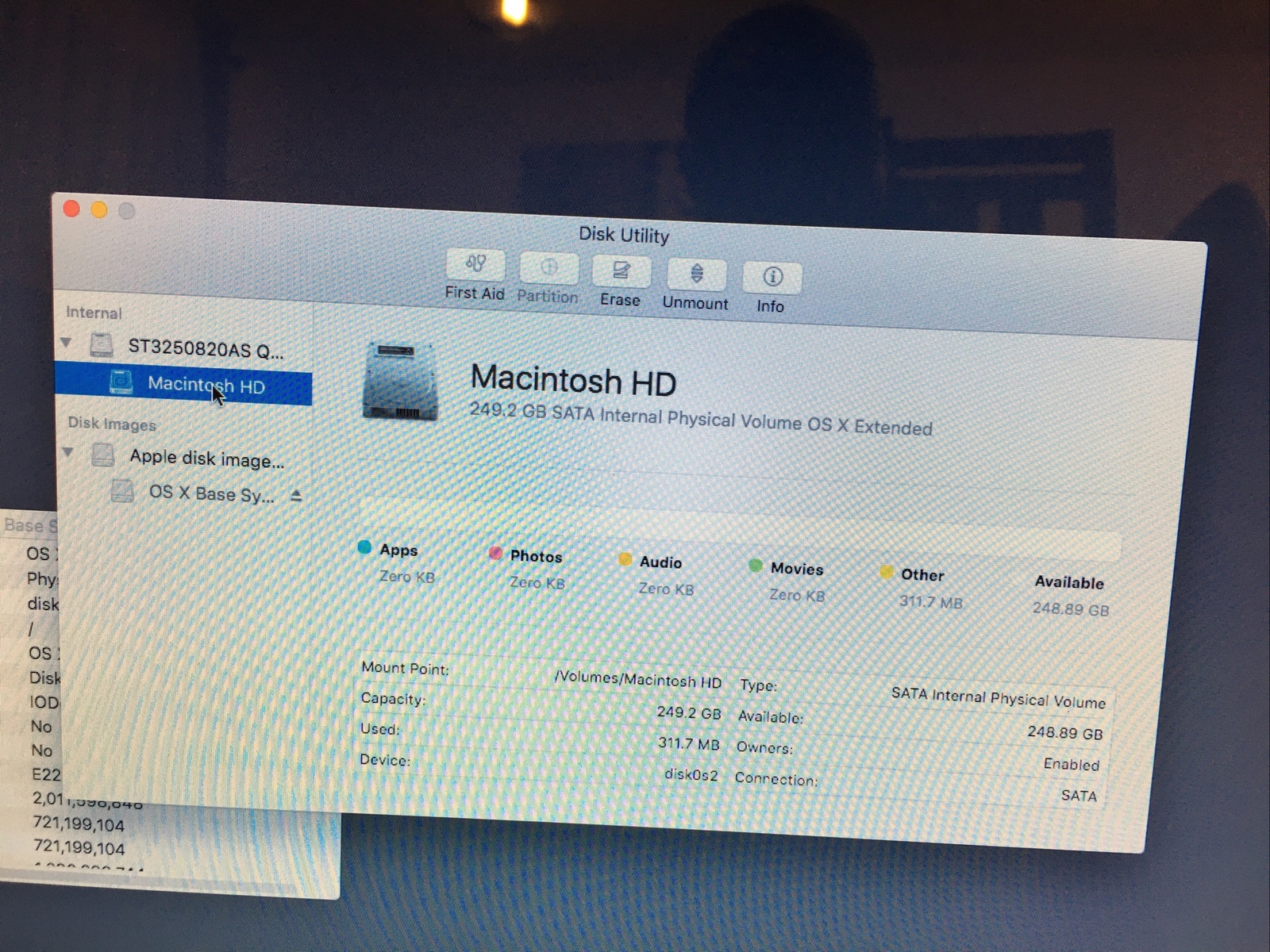Screen dimensions: 1270x952
Task: Click the Device value disk0s2
Action: (x=691, y=774)
